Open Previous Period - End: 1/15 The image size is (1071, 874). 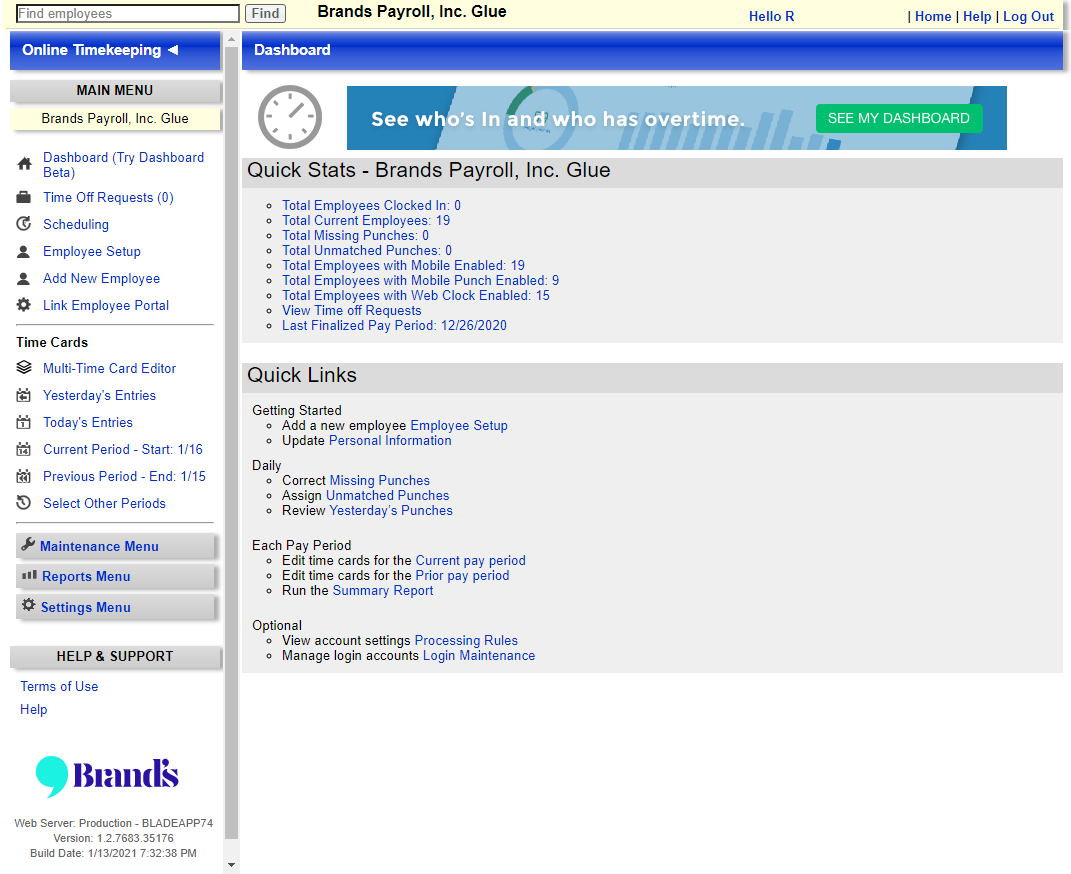(x=124, y=477)
